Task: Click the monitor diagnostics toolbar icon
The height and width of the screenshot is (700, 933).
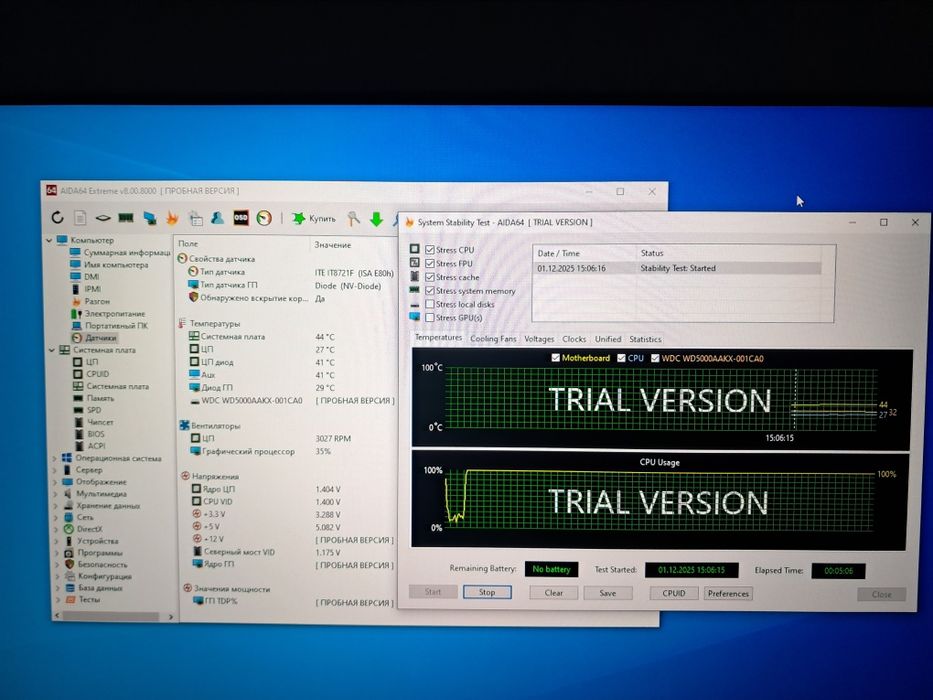Action: 149,218
